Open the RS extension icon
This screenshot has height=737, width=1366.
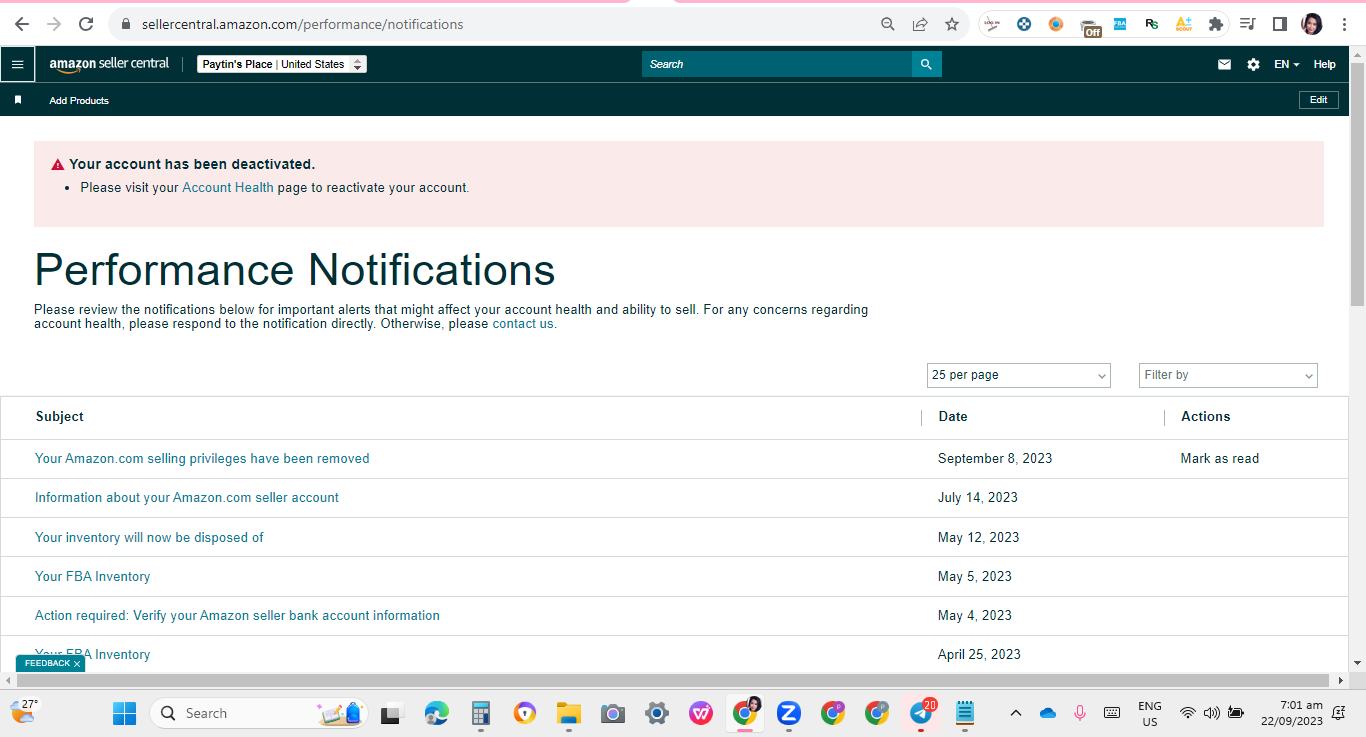(x=1152, y=24)
